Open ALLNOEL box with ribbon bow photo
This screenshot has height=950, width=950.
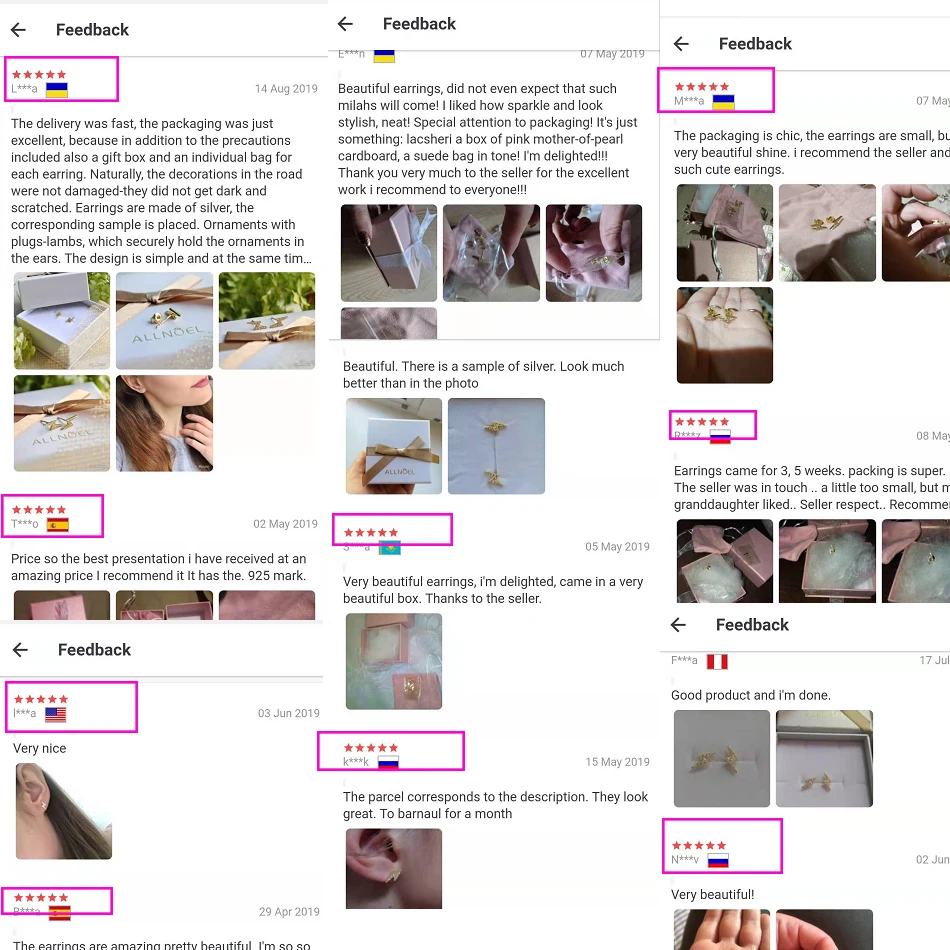394,446
